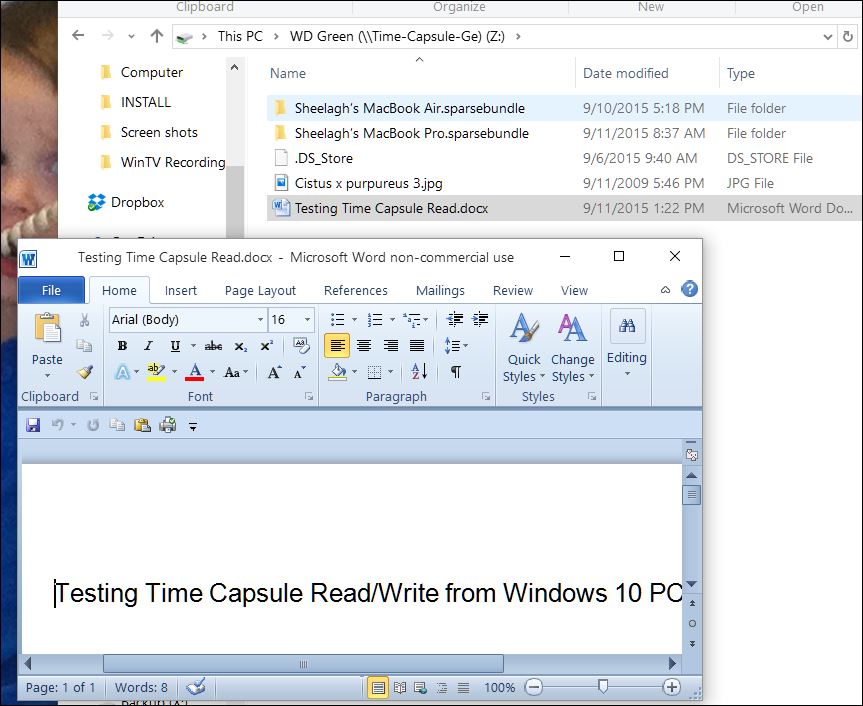Switch to the Review tab
Viewport: 863px width, 706px height.
pyautogui.click(x=512, y=290)
